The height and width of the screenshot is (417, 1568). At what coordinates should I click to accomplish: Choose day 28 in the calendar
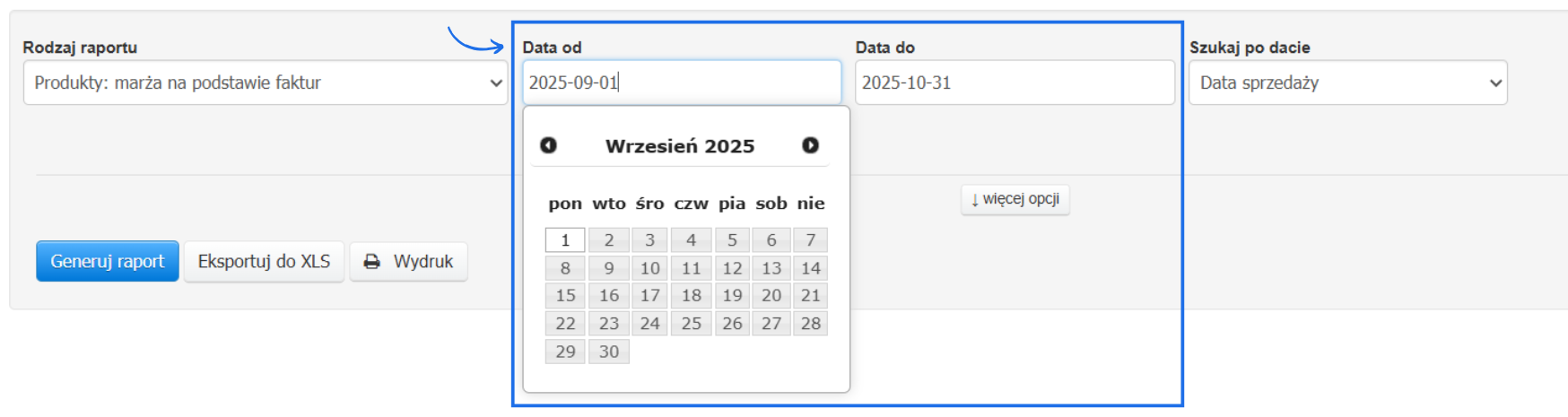click(x=811, y=324)
